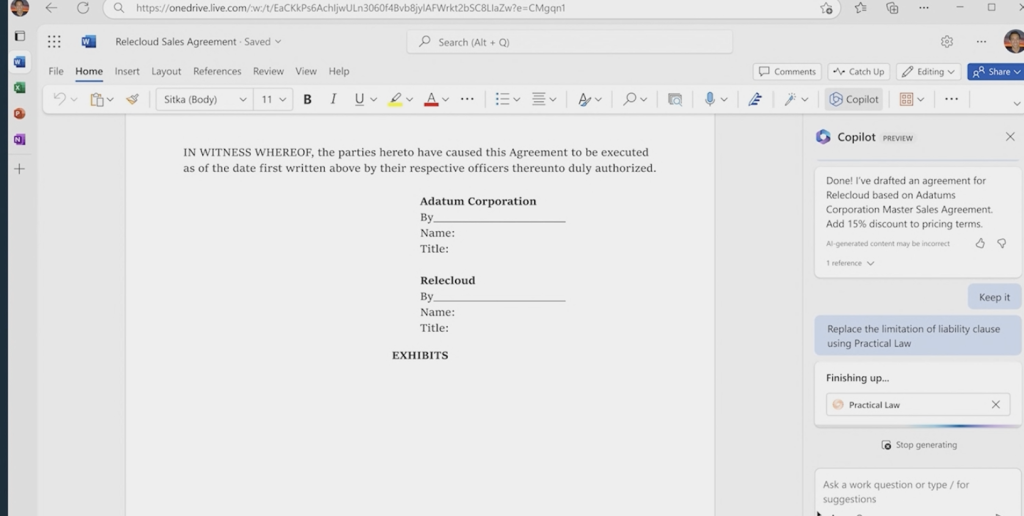Click the Search (Alt + Q) box
The width and height of the screenshot is (1024, 516).
[x=569, y=42]
